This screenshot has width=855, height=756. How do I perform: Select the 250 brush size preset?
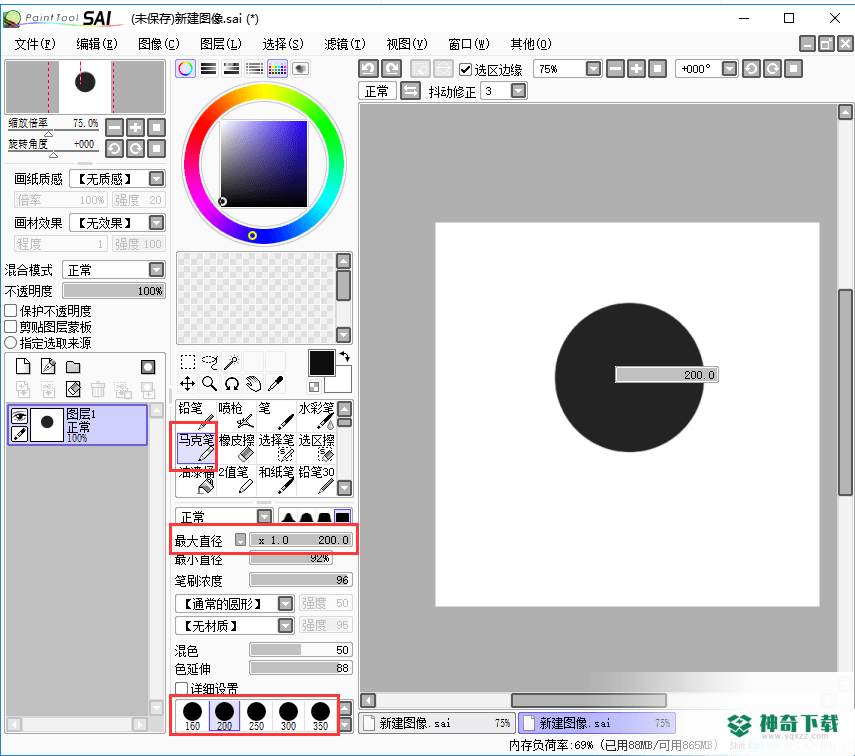pyautogui.click(x=256, y=716)
